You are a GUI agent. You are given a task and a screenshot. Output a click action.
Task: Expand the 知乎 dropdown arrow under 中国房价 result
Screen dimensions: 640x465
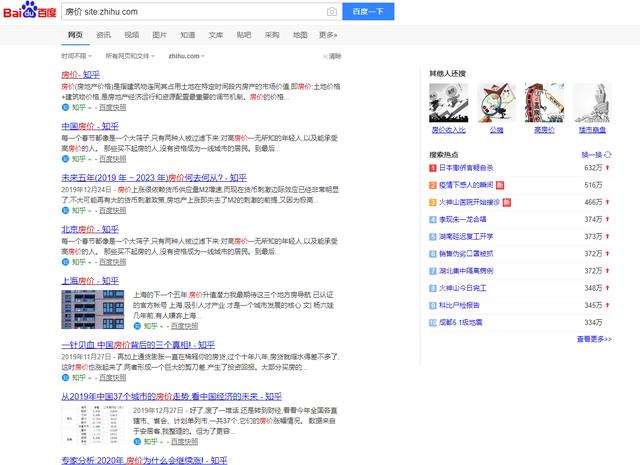pyautogui.click(x=89, y=159)
